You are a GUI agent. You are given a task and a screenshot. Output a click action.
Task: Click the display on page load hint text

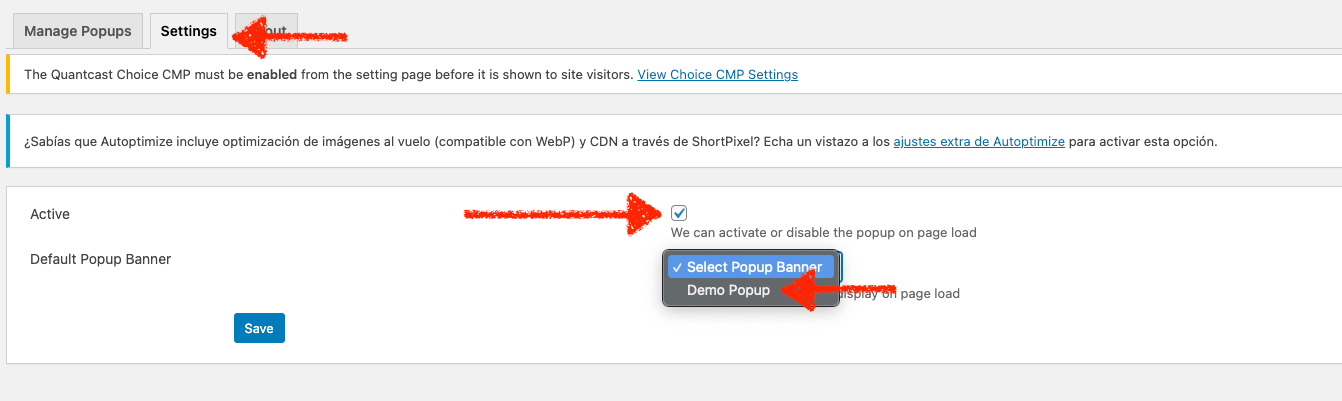(898, 293)
